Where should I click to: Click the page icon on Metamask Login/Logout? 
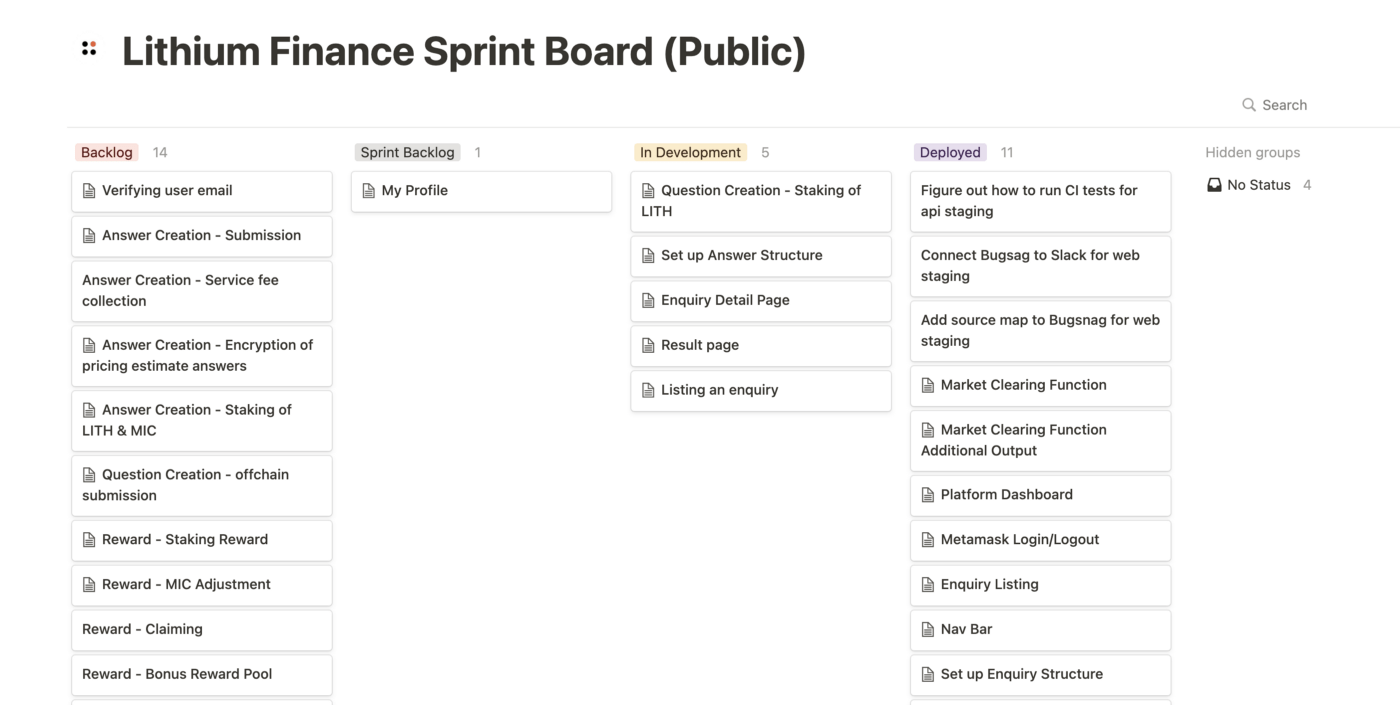pos(928,540)
